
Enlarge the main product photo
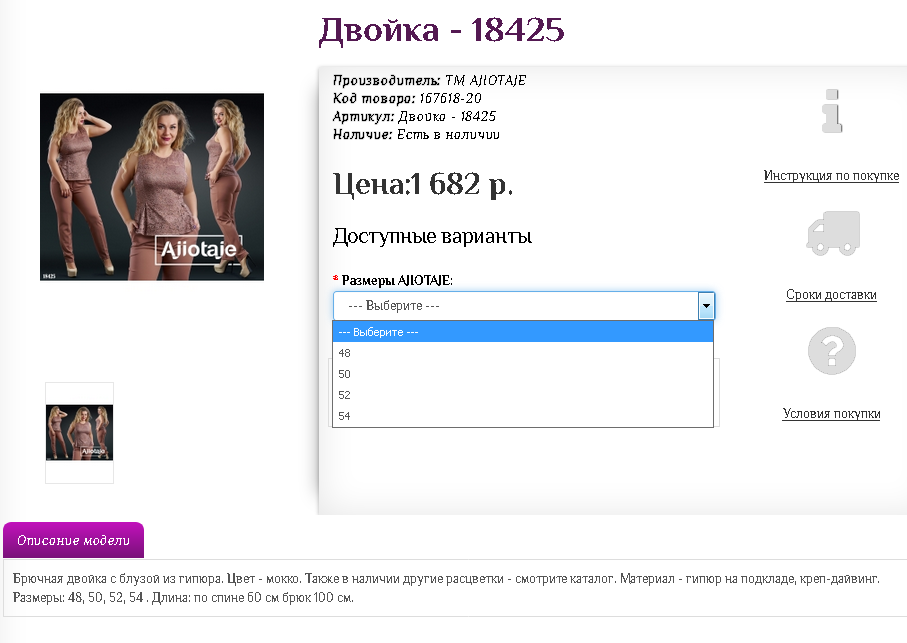(x=152, y=187)
